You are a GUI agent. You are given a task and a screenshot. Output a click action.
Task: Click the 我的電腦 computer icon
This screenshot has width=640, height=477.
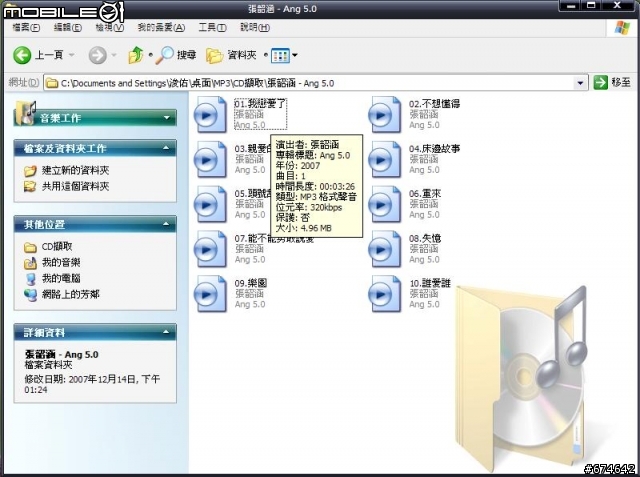30,279
